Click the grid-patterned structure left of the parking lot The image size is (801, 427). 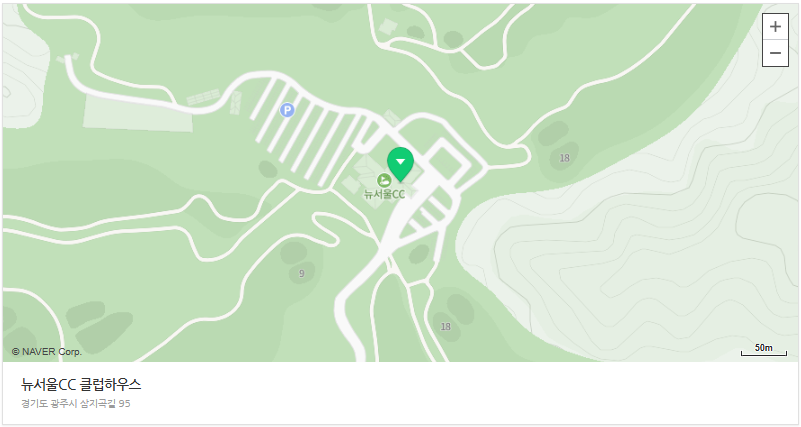coord(204,97)
